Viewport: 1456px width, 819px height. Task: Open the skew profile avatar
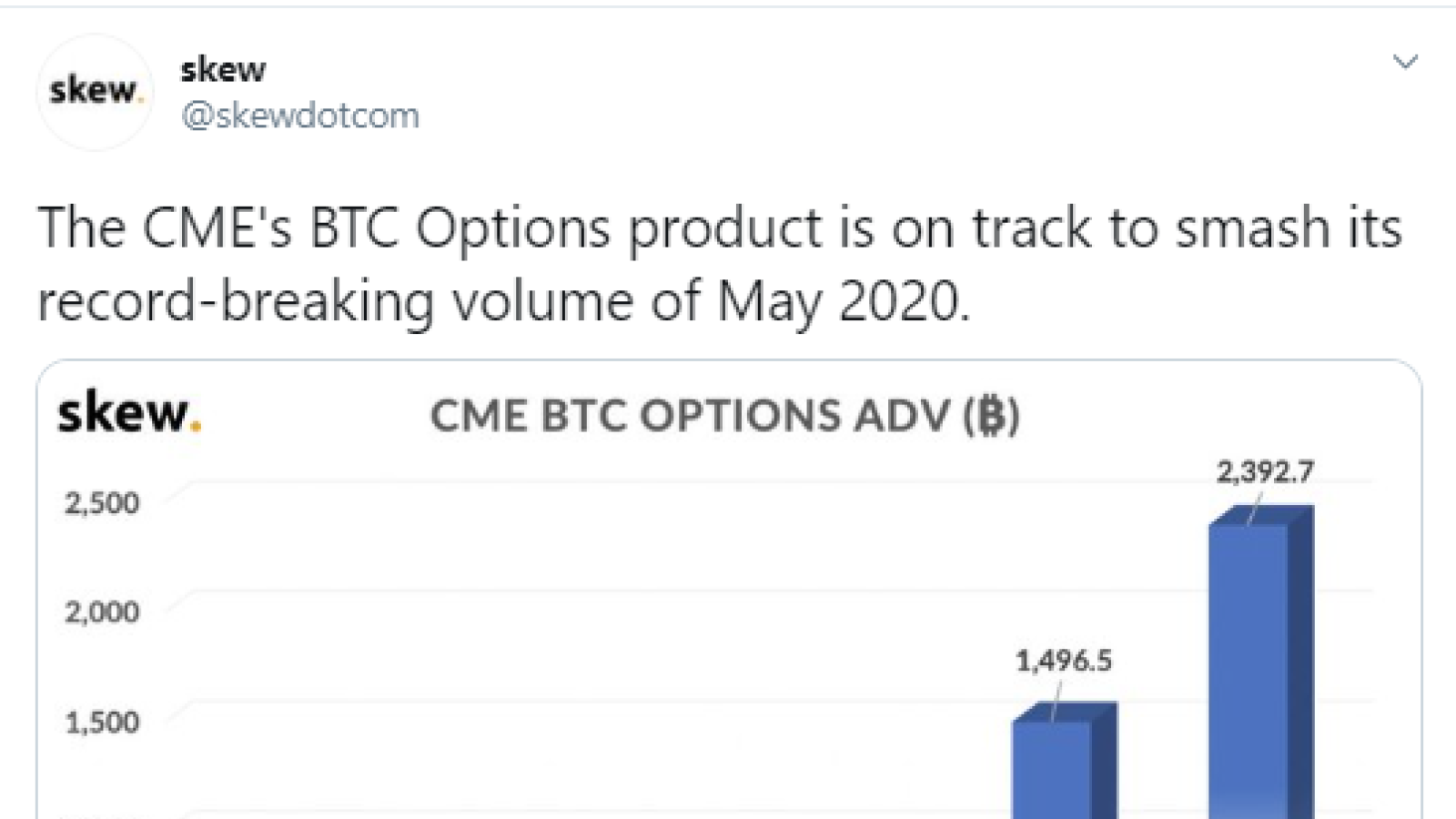pyautogui.click(x=95, y=91)
